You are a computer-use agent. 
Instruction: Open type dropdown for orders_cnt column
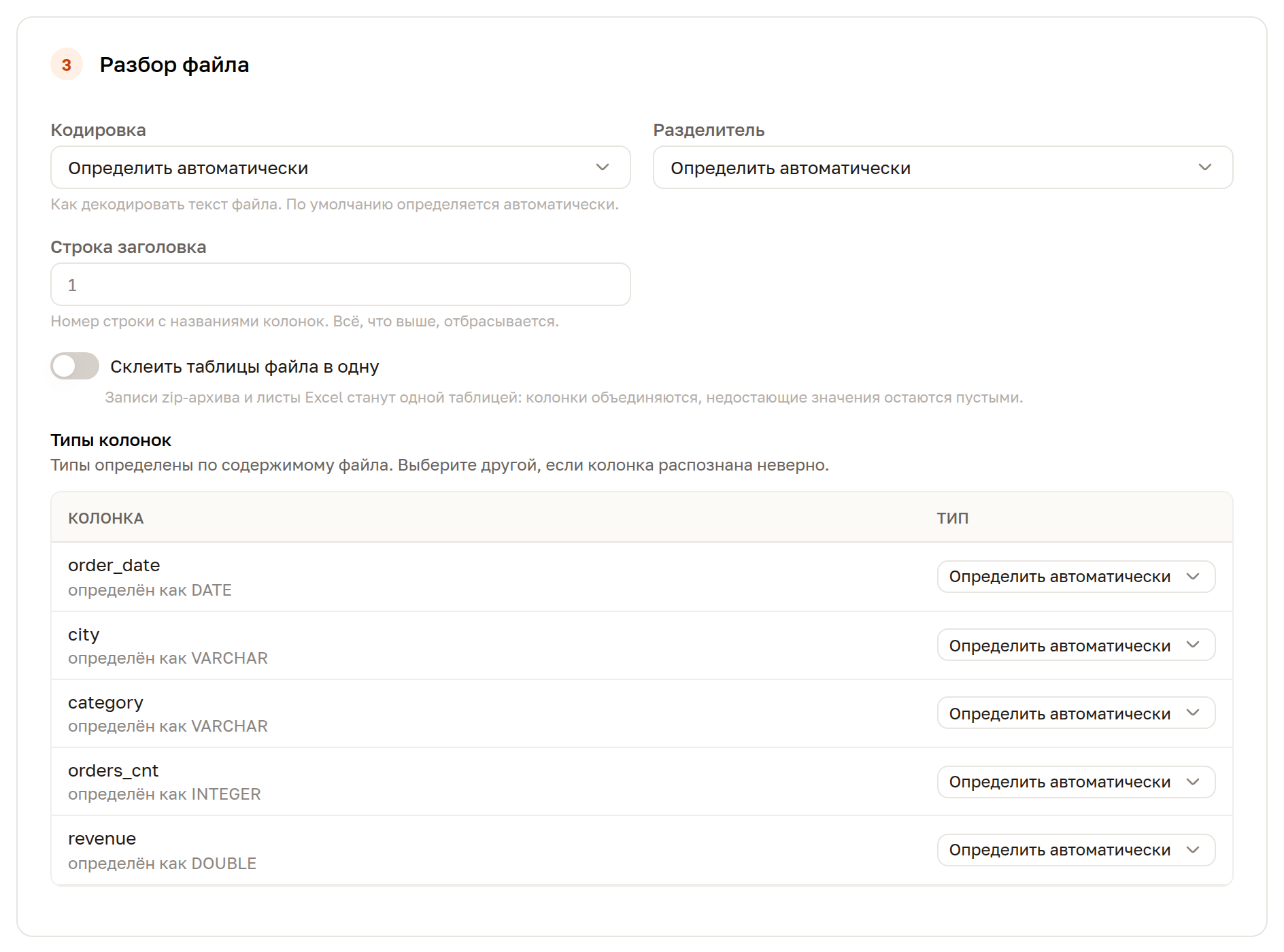click(x=1076, y=782)
